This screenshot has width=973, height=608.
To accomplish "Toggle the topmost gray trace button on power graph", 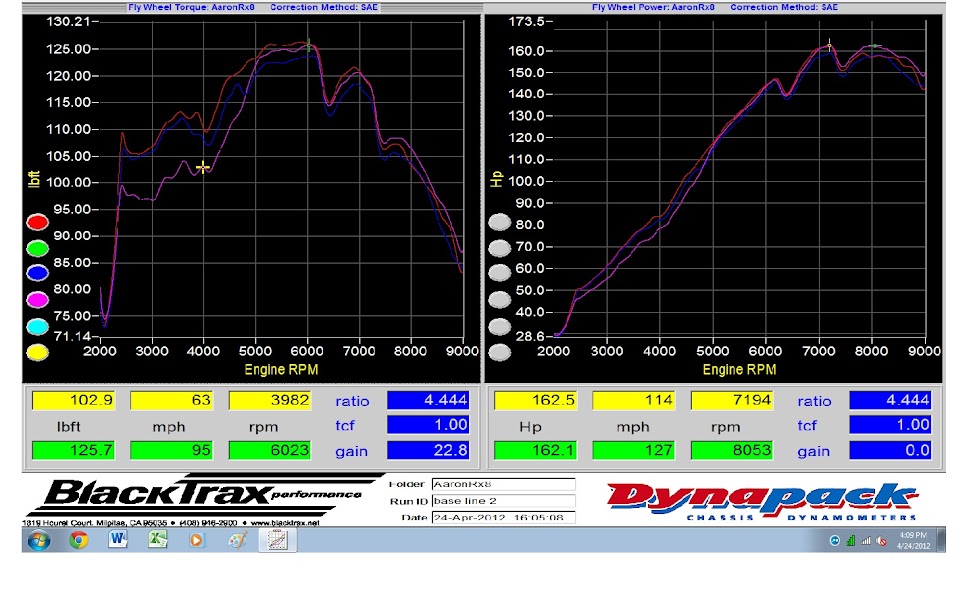I will click(499, 222).
